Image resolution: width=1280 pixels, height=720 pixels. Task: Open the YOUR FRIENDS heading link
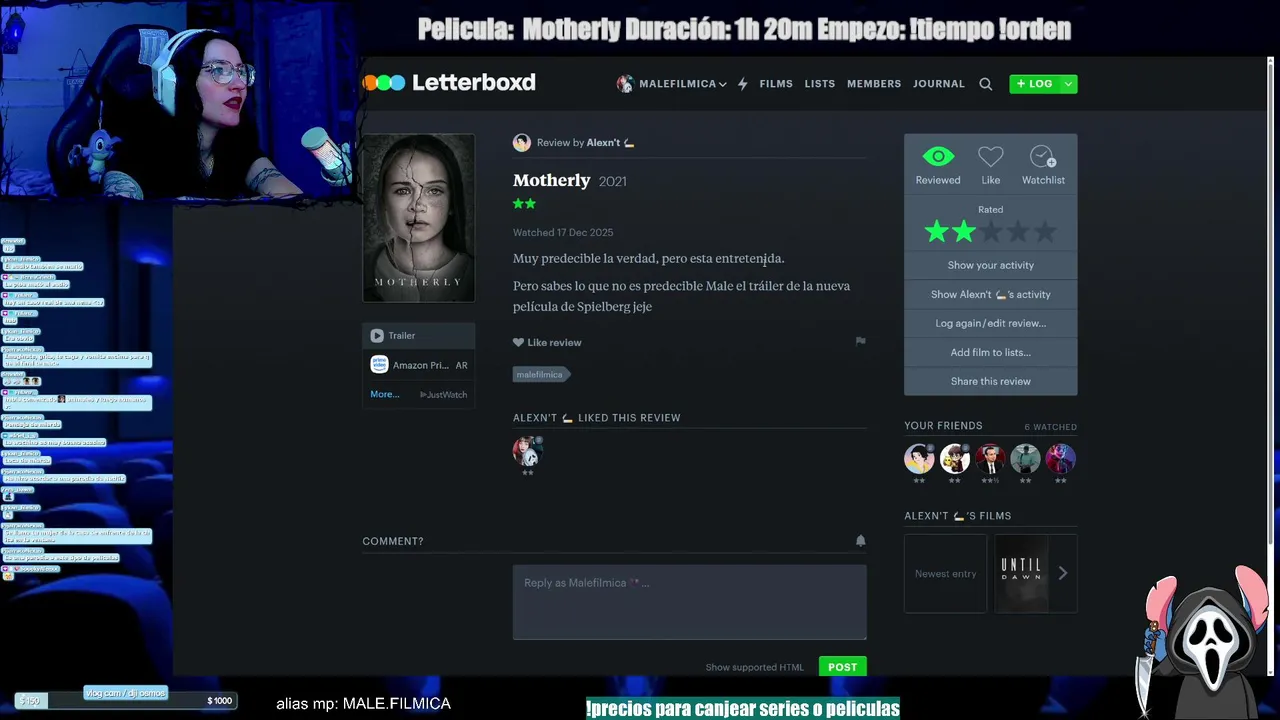point(943,426)
